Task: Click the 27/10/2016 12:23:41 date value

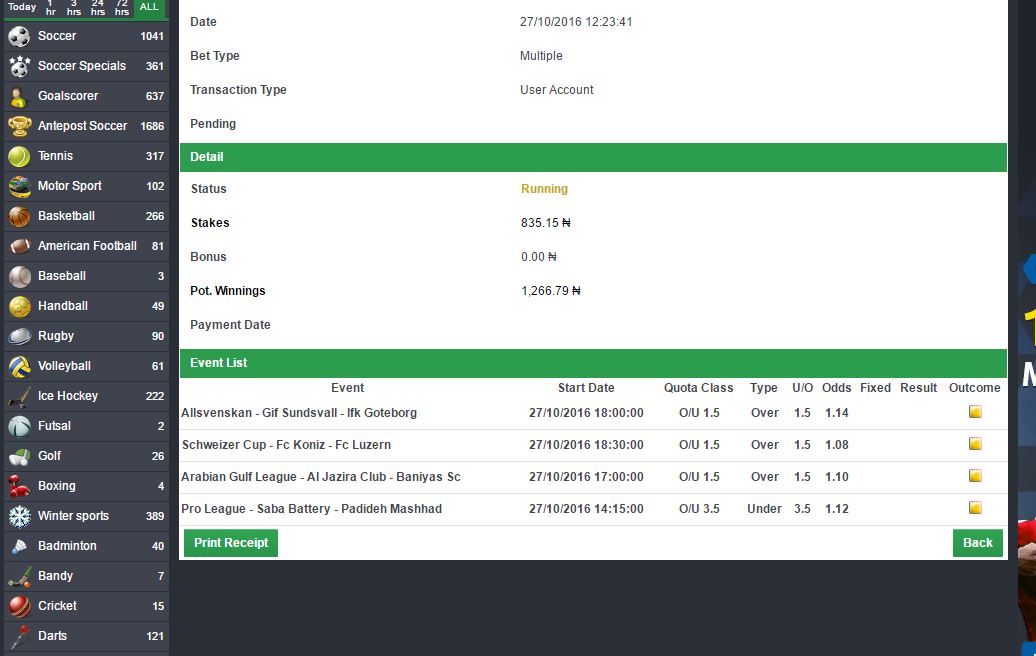Action: 576,22
